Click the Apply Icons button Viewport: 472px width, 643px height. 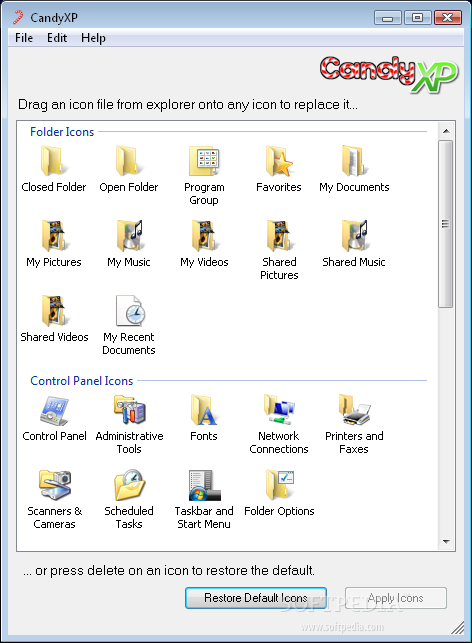[x=396, y=598]
